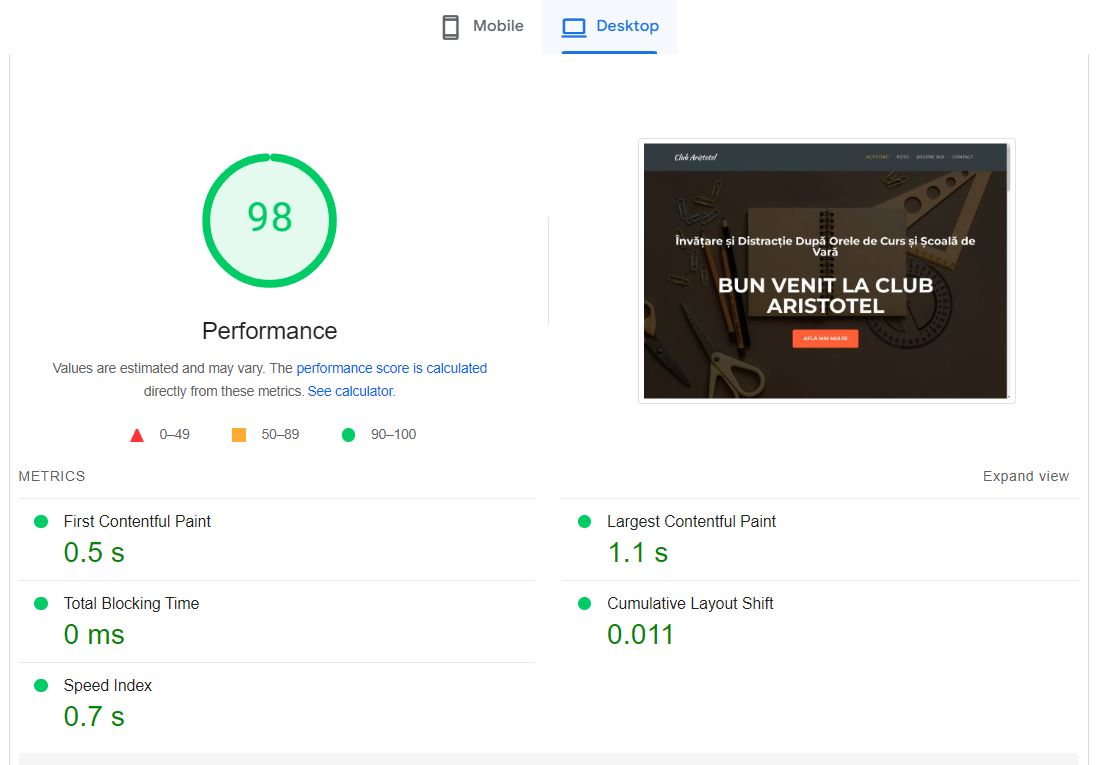Expand the First Contentful Paint metric
1097x765 pixels.
[137, 521]
